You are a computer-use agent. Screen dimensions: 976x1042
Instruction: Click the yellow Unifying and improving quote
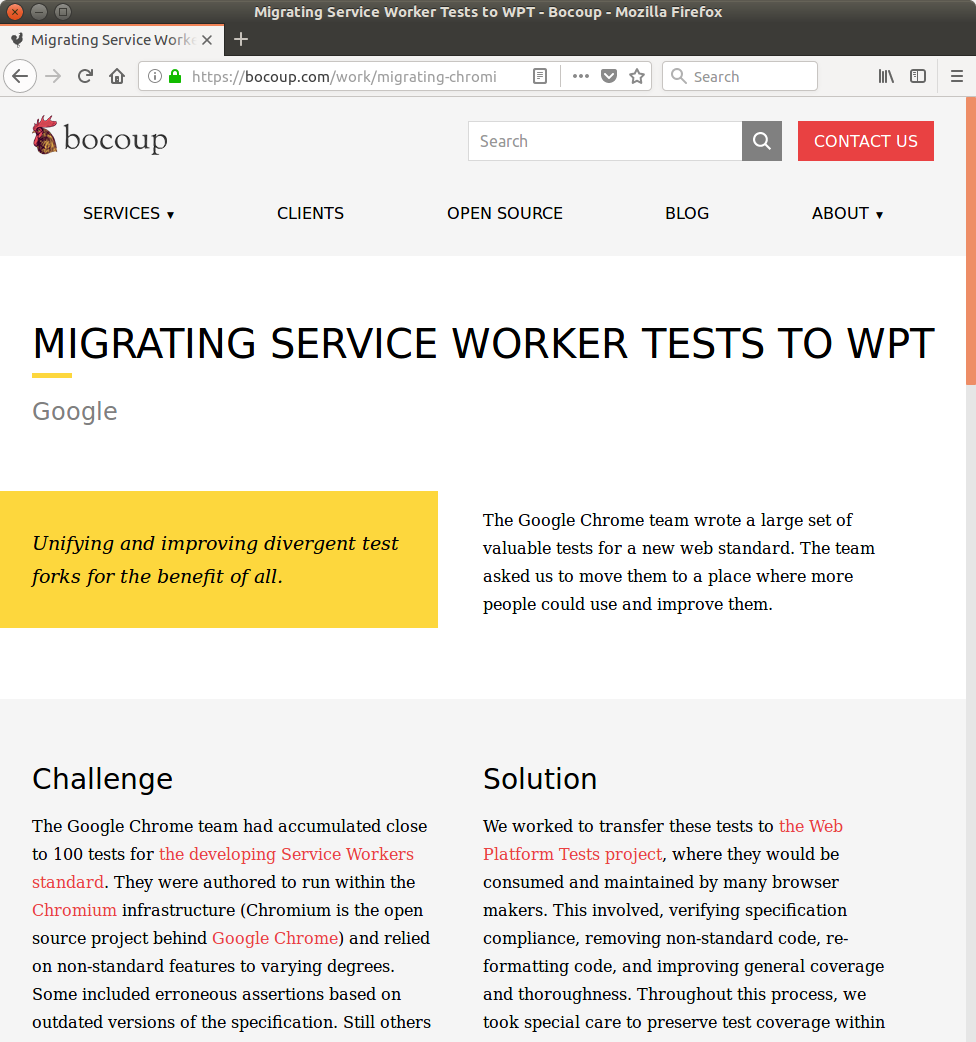coord(219,560)
